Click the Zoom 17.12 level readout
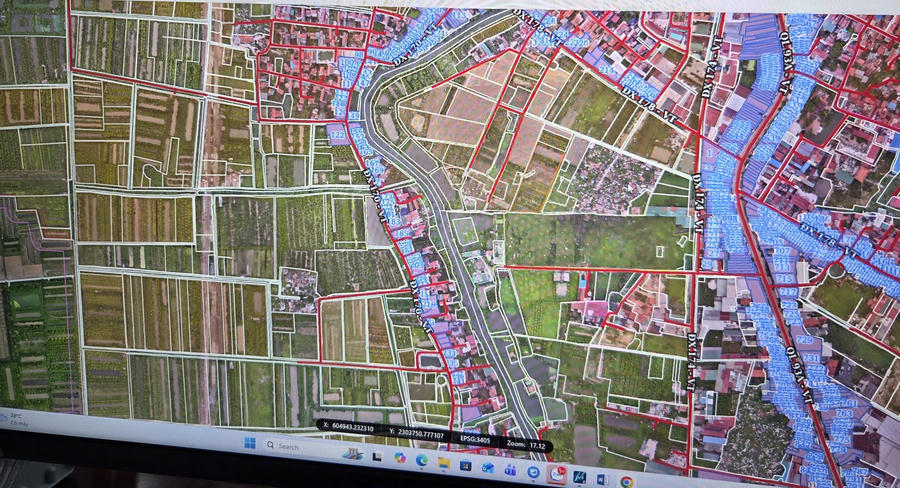This screenshot has width=900, height=488. [526, 443]
